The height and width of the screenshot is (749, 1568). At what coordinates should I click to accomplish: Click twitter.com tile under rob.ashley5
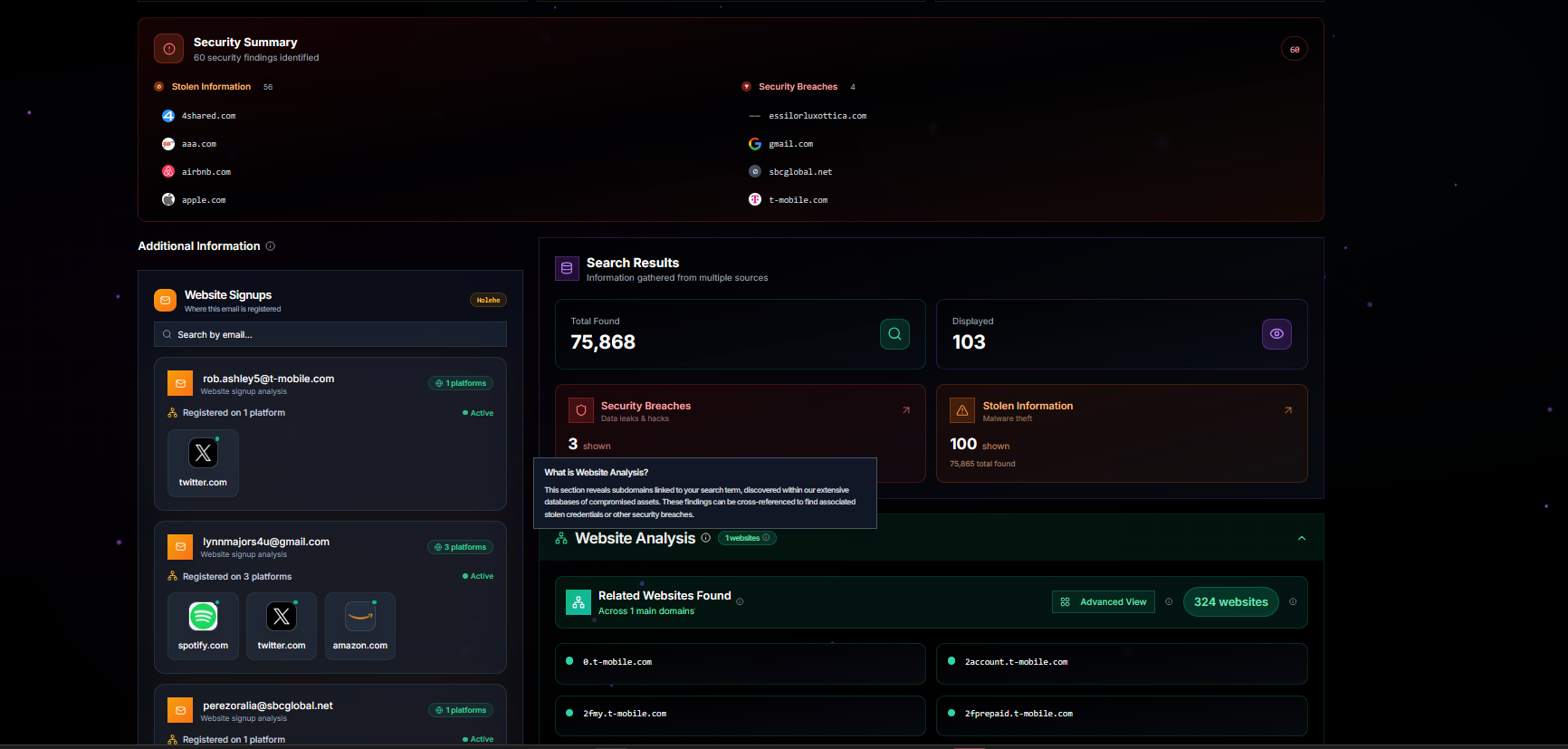click(x=203, y=463)
